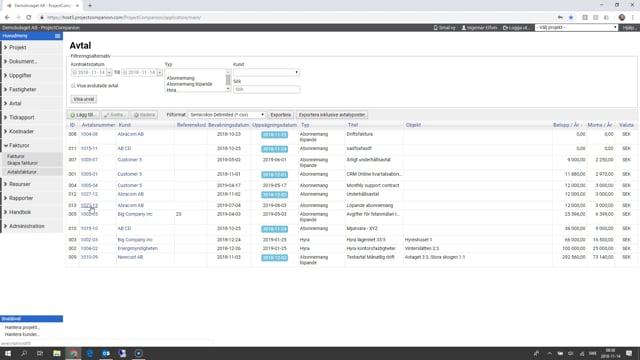Open the Kund dropdown
This screenshot has width=640, height=360.
tap(267, 72)
